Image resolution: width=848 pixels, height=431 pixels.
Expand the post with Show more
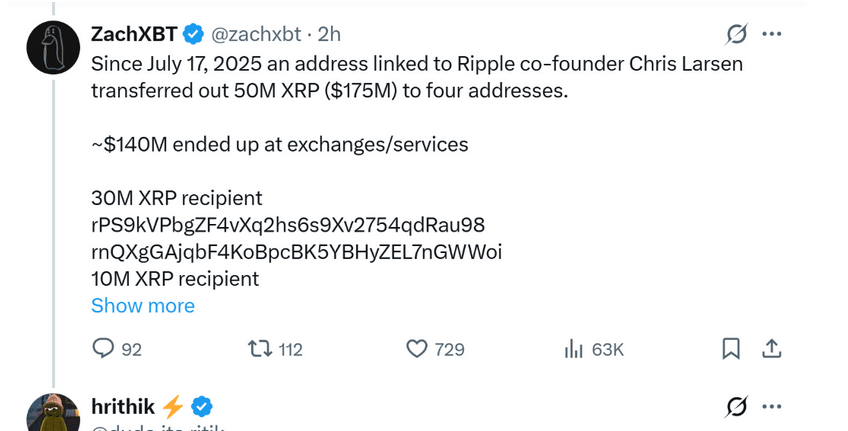coord(143,306)
